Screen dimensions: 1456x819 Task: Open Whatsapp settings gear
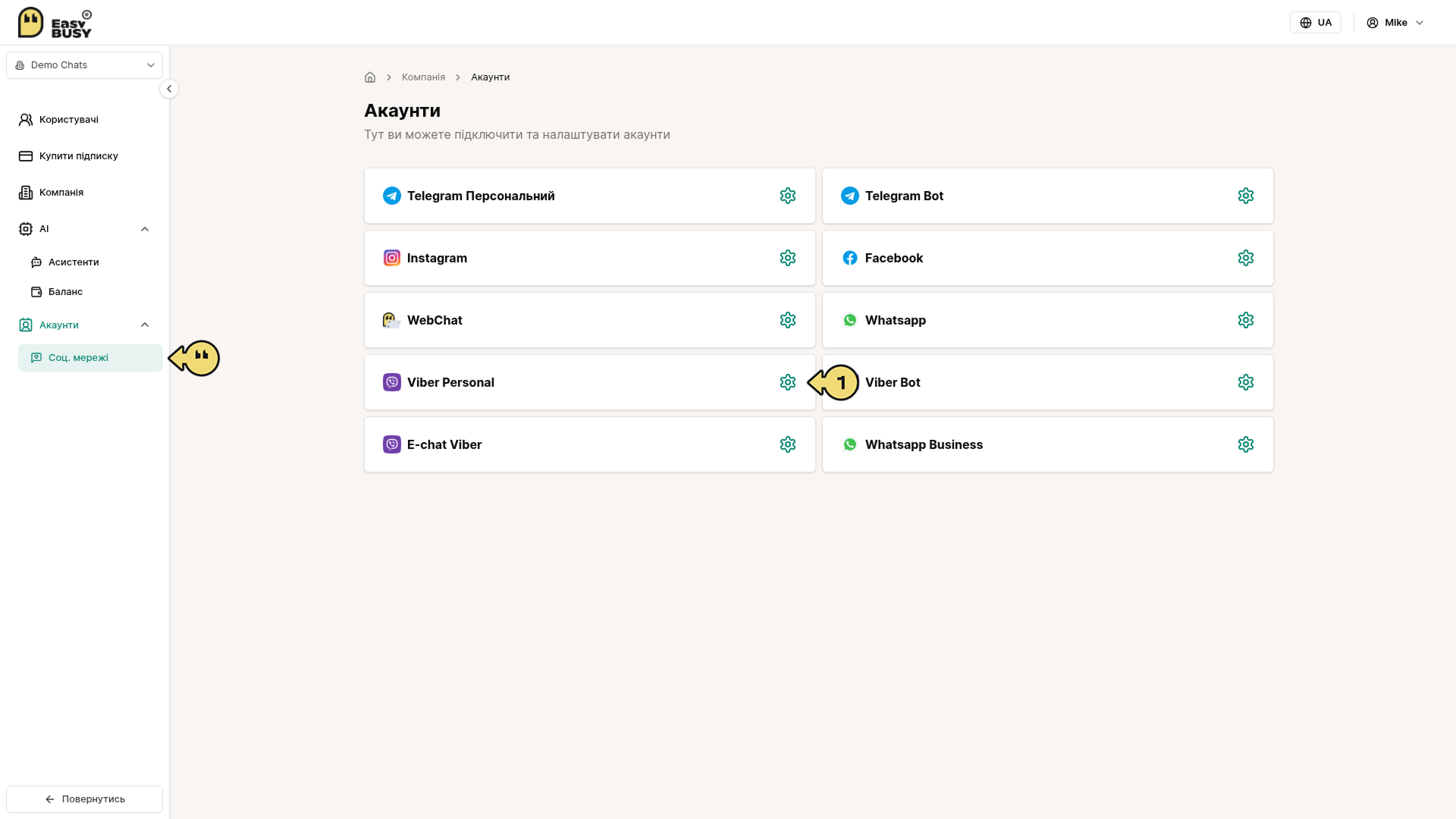point(1246,320)
